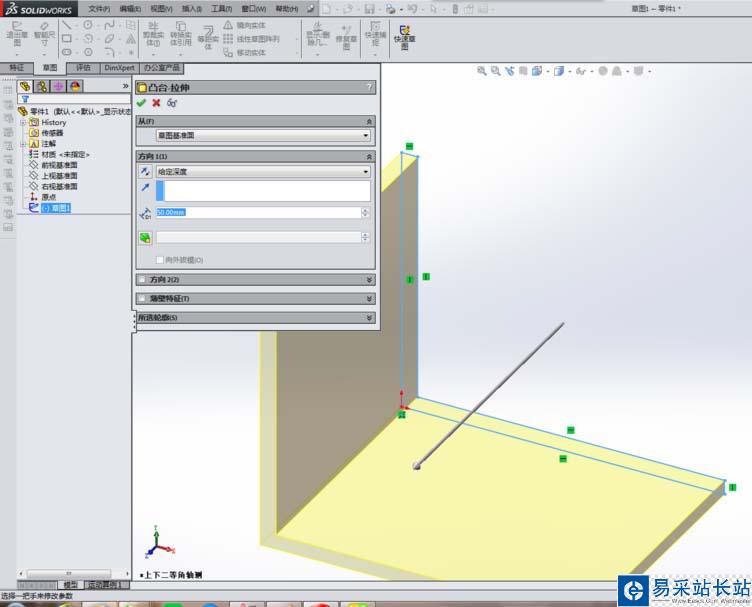Cancel the extrude with the red X
This screenshot has height=607, width=752.
pyautogui.click(x=156, y=103)
